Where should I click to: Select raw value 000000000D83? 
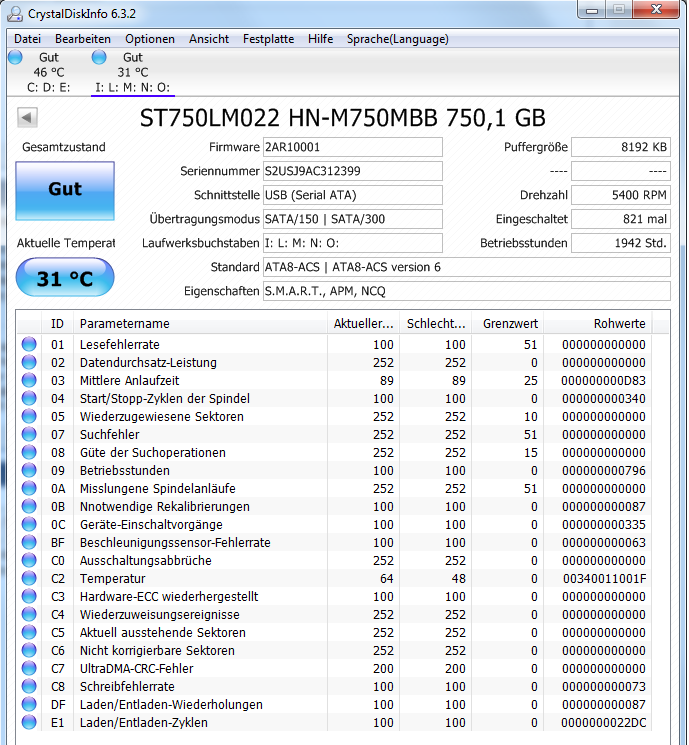coord(603,381)
